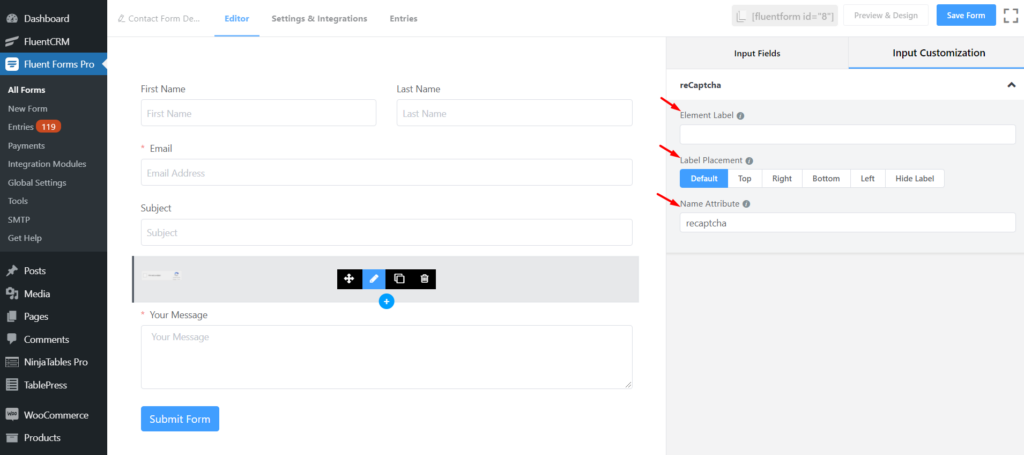This screenshot has height=455, width=1024.
Task: Click the Element Label input field
Action: [848, 134]
